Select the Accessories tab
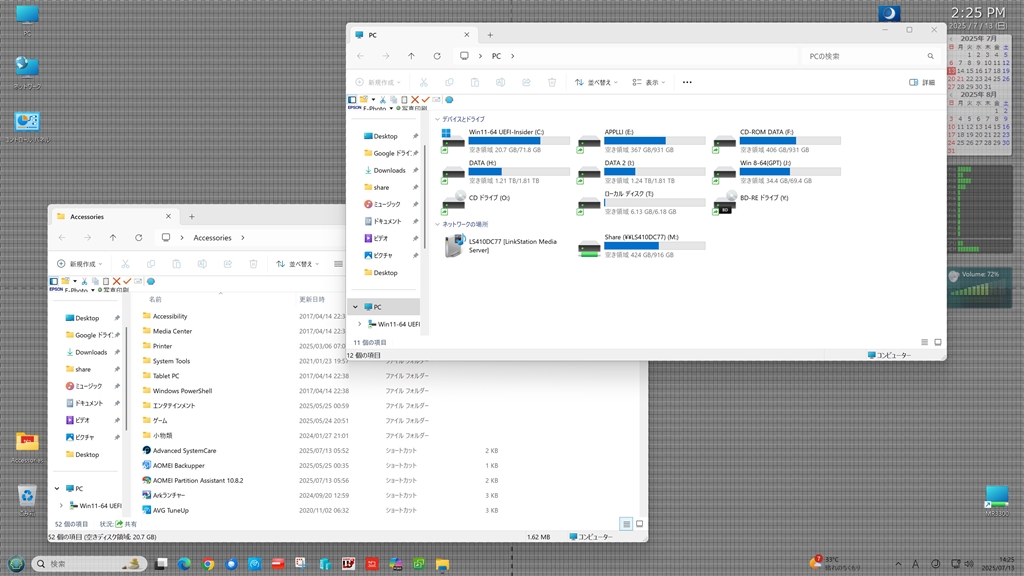 113,217
